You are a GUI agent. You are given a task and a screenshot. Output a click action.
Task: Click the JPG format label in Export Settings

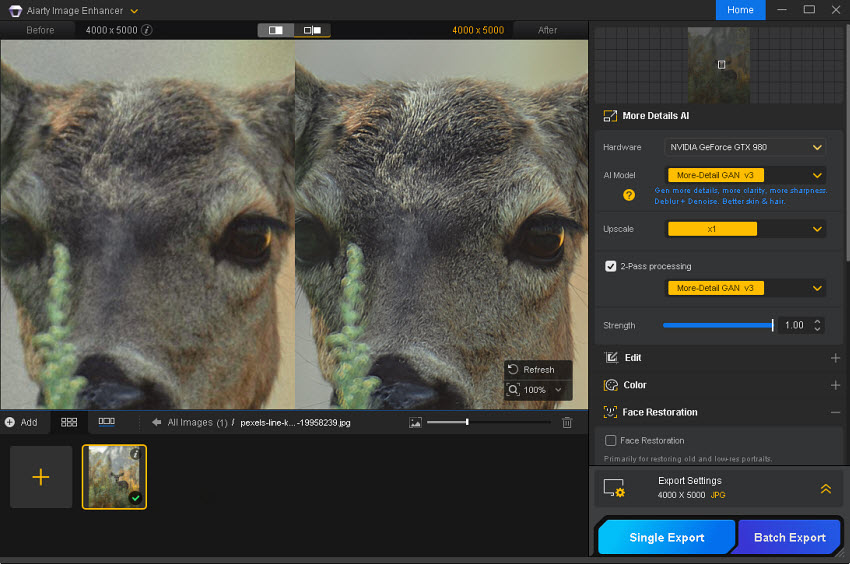[x=718, y=495]
